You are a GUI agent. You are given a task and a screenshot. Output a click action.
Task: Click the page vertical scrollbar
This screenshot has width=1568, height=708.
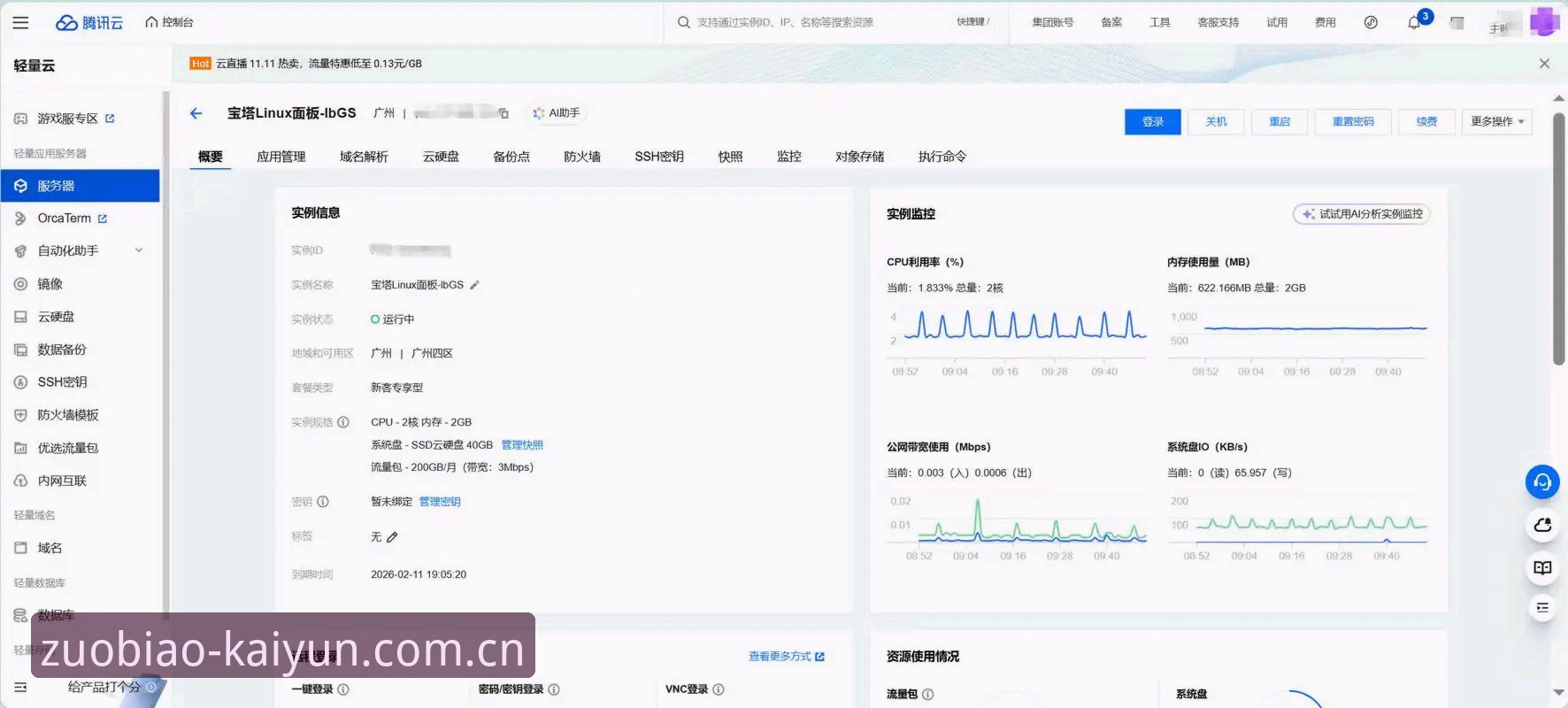point(1559,239)
